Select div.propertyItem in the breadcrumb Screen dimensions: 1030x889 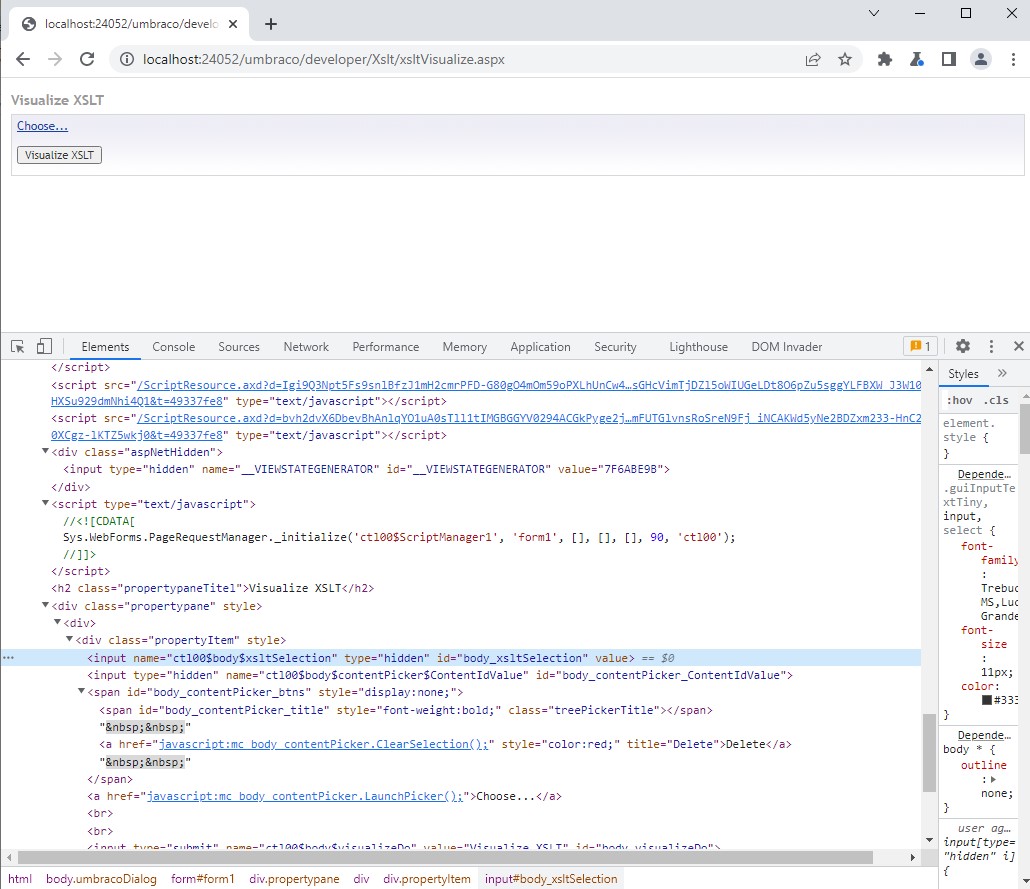point(427,878)
